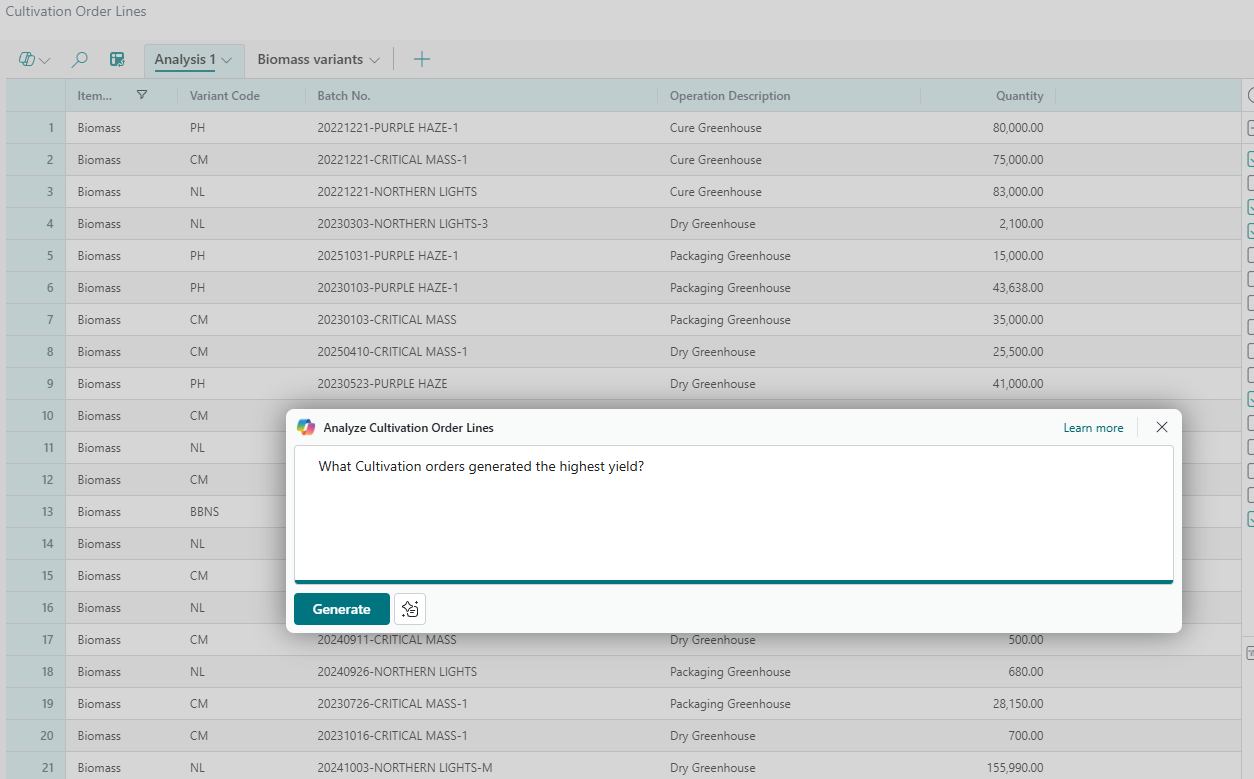Select batch 20240911-CRITICAL MASS cell

click(x=387, y=640)
